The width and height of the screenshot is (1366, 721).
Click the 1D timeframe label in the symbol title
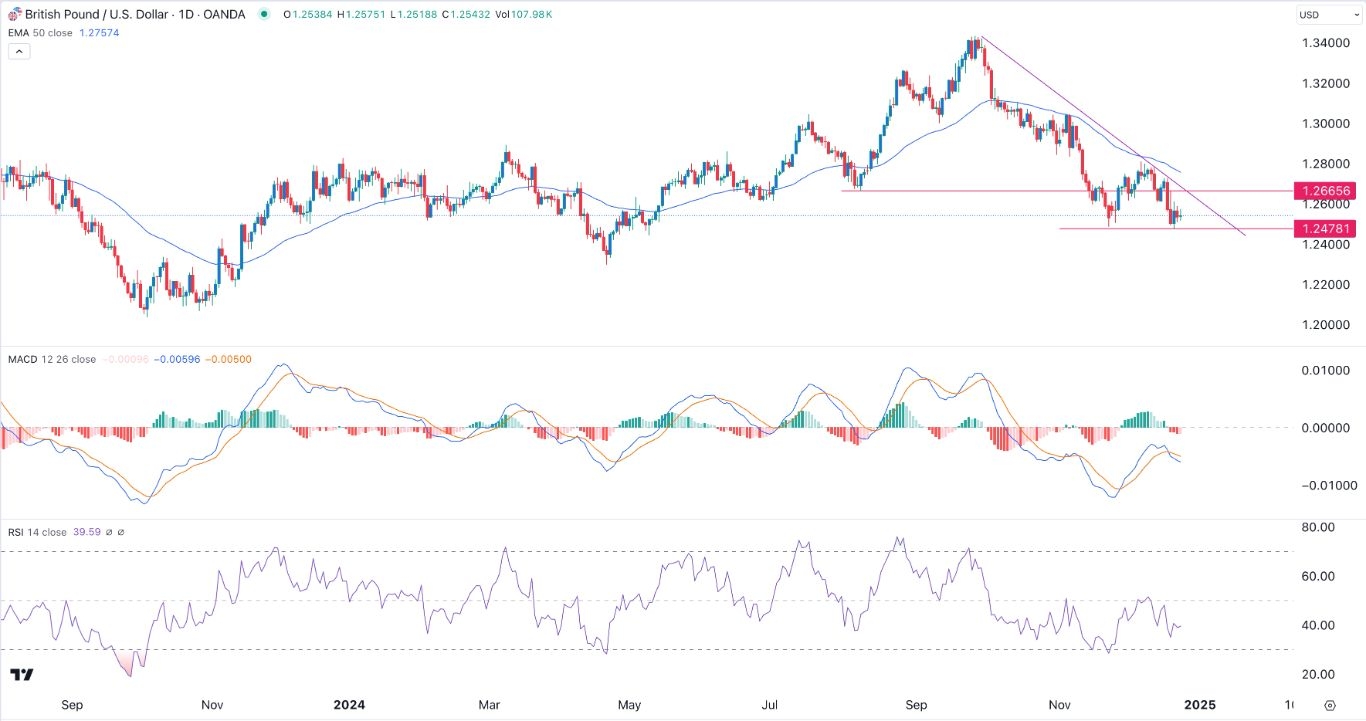click(185, 14)
